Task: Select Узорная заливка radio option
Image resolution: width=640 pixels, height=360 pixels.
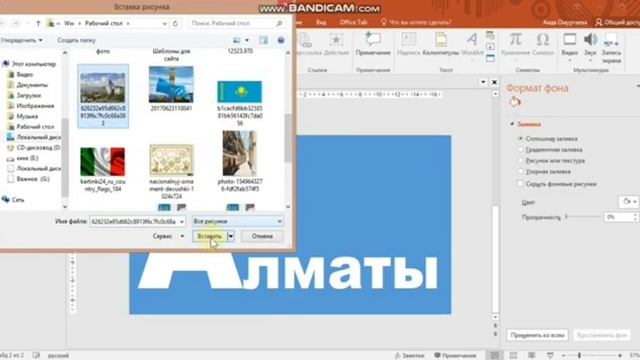Action: 520,171
